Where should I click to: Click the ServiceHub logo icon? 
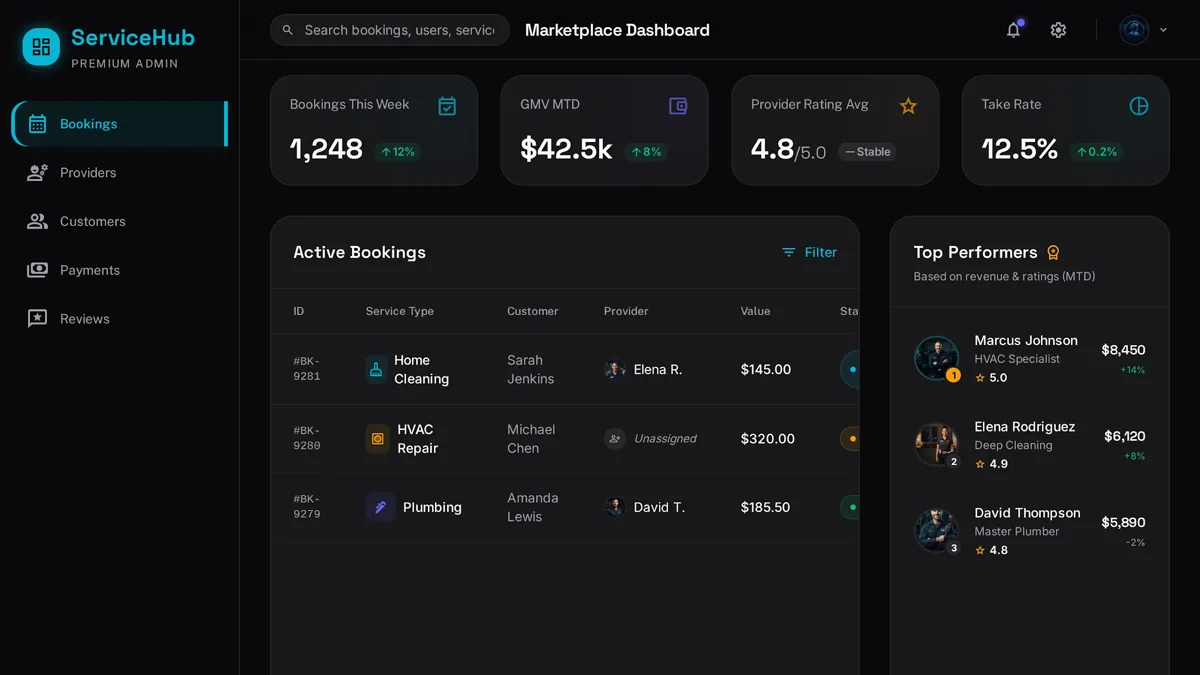pyautogui.click(x=41, y=46)
